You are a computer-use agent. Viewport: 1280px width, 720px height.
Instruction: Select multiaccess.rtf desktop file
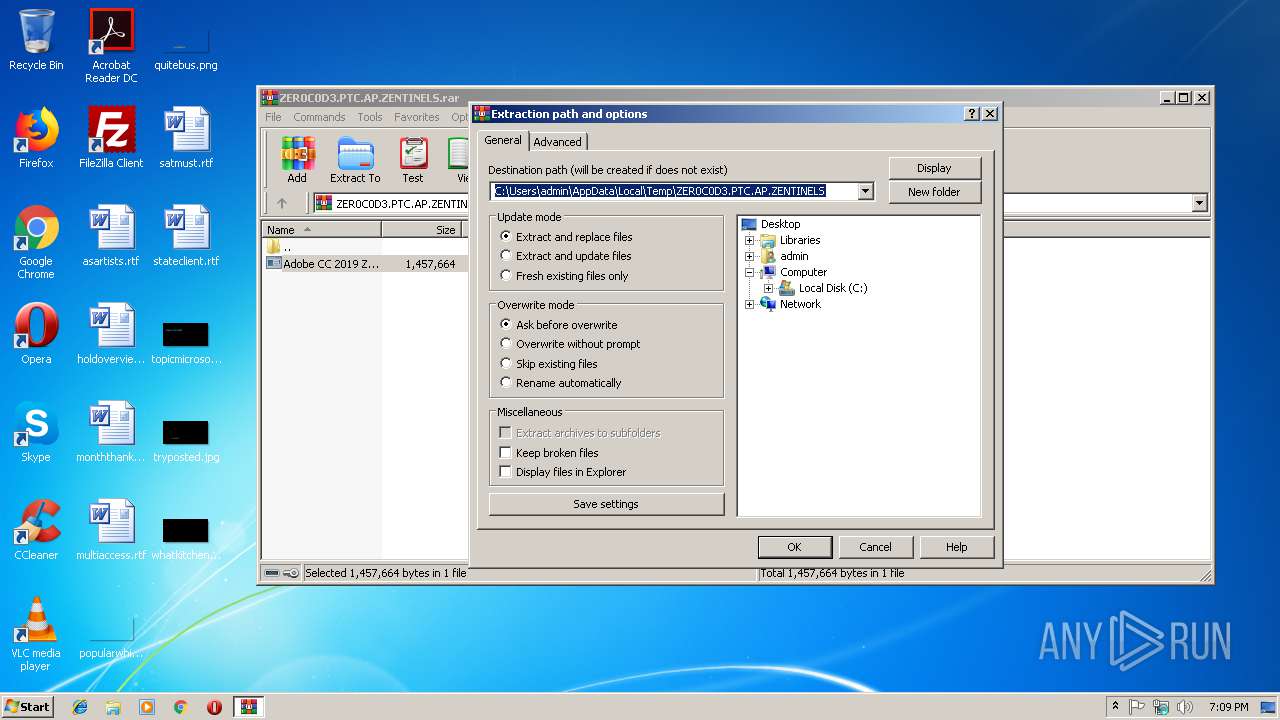point(111,530)
